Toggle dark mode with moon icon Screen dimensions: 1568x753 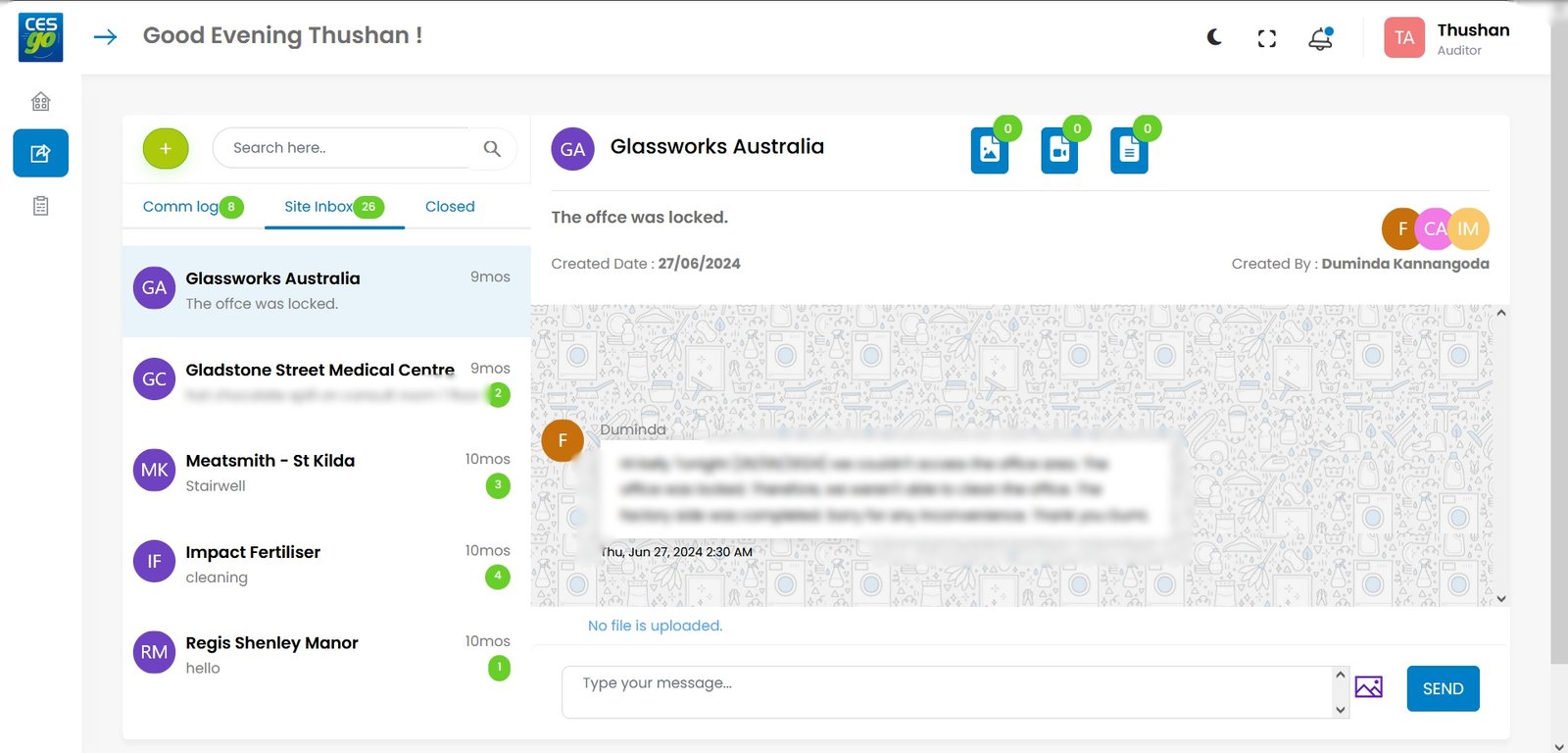(1214, 37)
